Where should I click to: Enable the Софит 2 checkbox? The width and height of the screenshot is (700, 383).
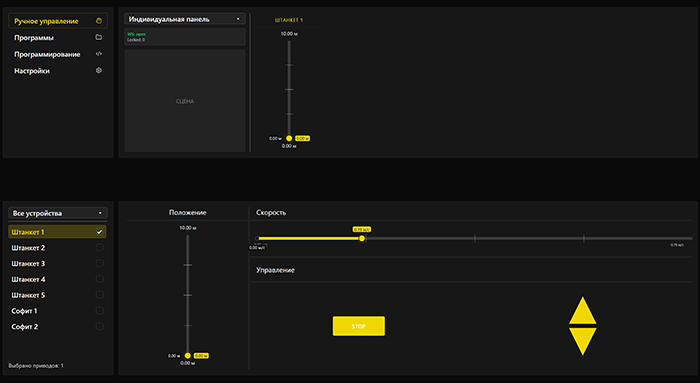coord(100,326)
